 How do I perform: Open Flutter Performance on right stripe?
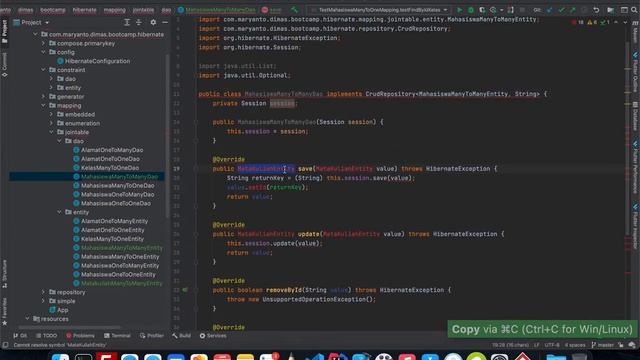[x=635, y=167]
